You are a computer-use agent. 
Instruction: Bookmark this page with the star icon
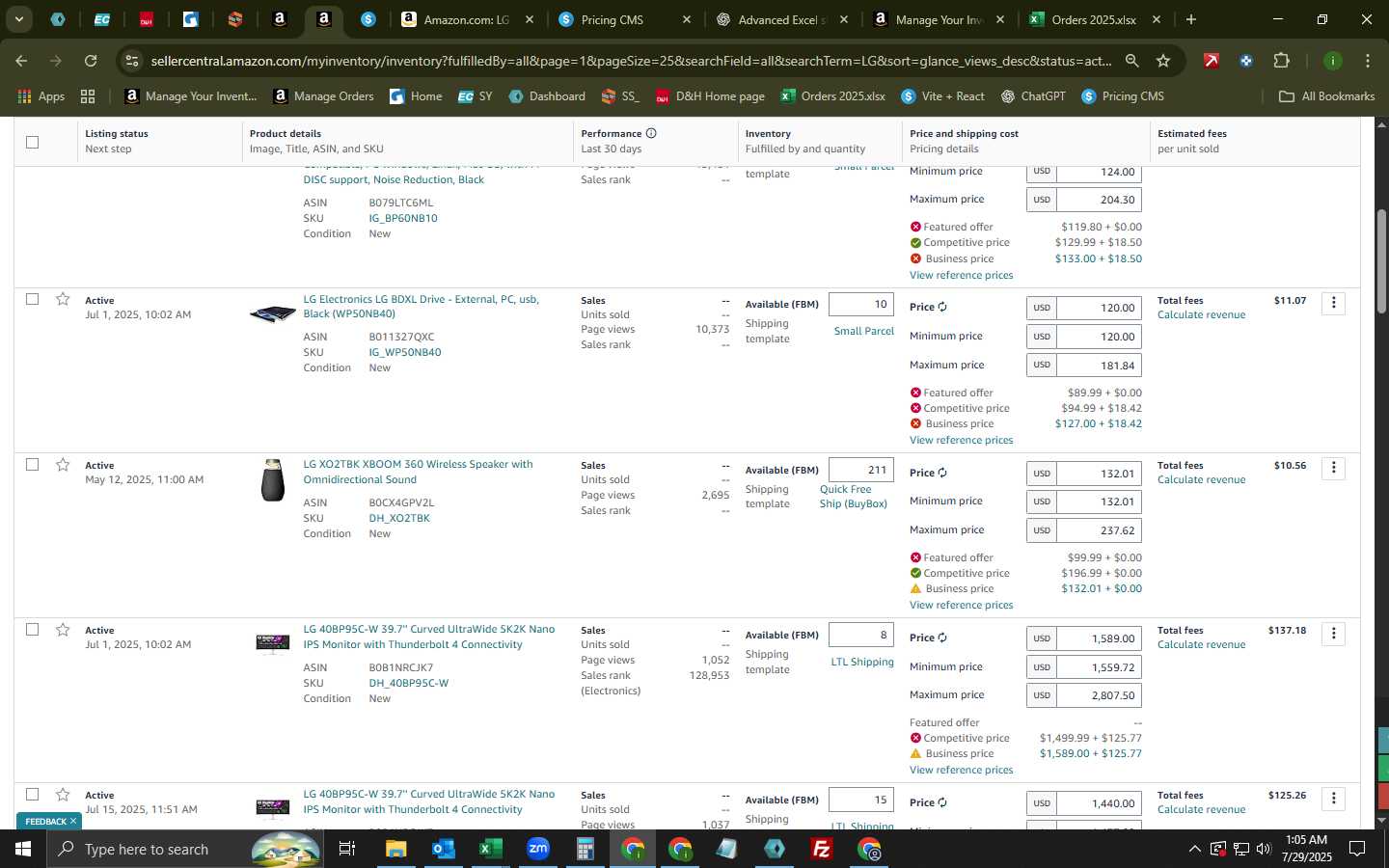coord(1163,61)
